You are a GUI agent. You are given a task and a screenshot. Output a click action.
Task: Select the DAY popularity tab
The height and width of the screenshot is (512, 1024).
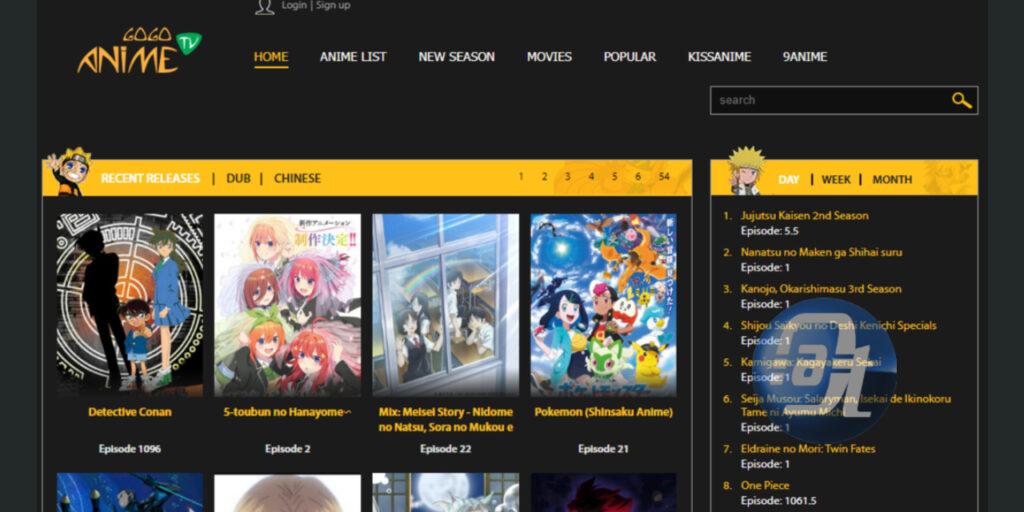[788, 180]
